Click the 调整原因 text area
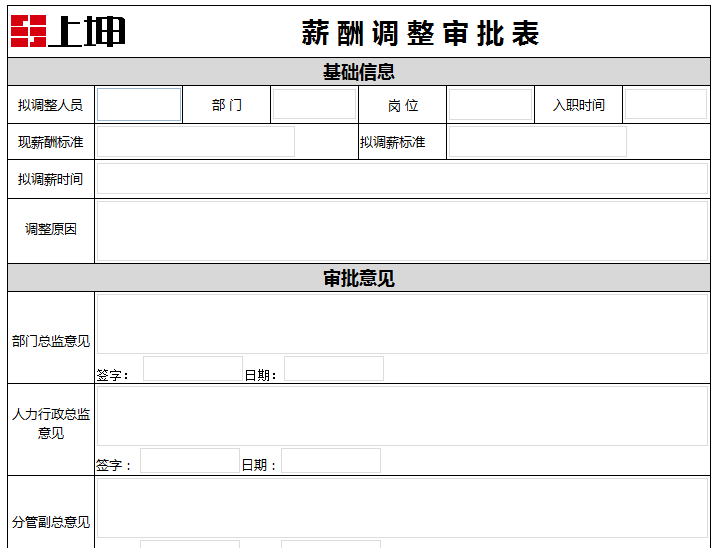The height and width of the screenshot is (548, 718). tap(403, 231)
